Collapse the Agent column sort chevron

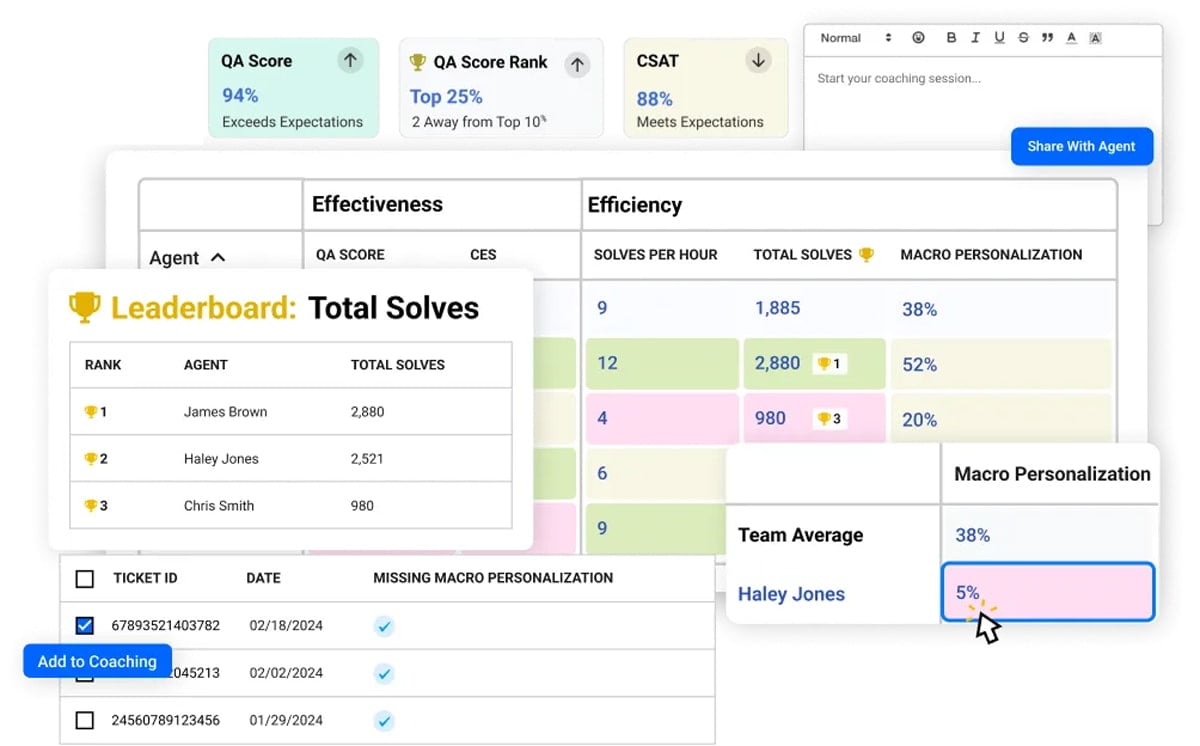pos(218,258)
